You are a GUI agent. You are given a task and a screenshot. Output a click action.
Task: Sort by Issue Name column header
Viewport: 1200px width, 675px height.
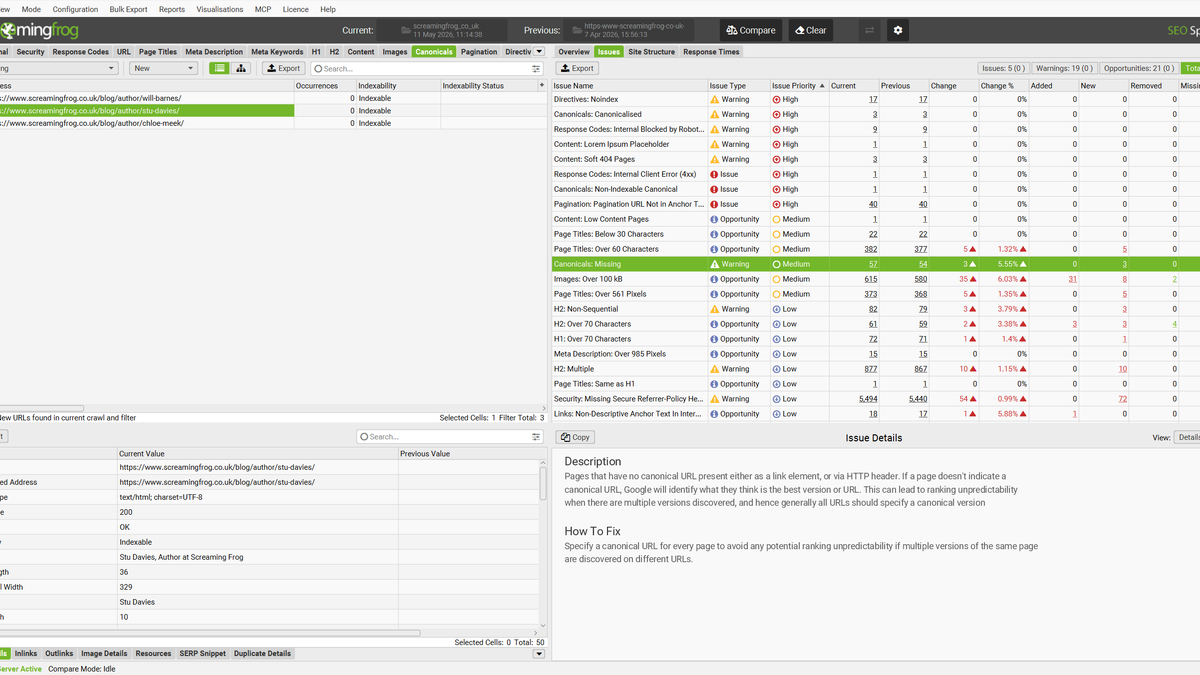click(x=629, y=86)
